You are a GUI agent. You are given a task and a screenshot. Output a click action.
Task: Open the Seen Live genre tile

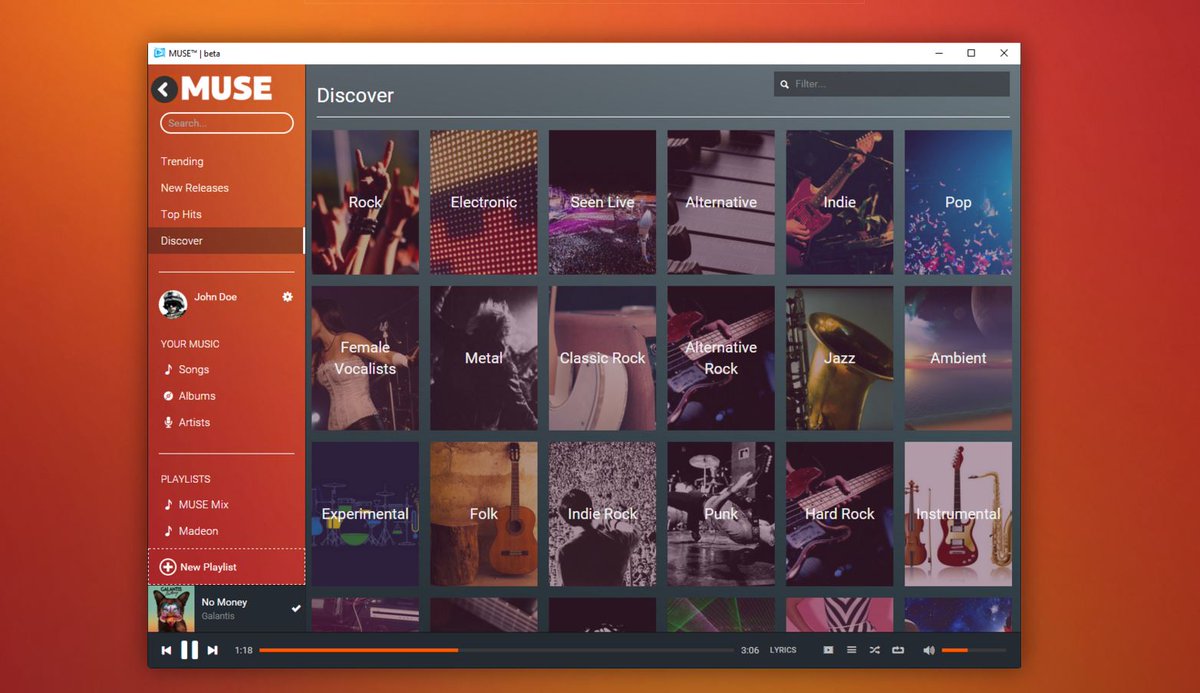point(602,202)
